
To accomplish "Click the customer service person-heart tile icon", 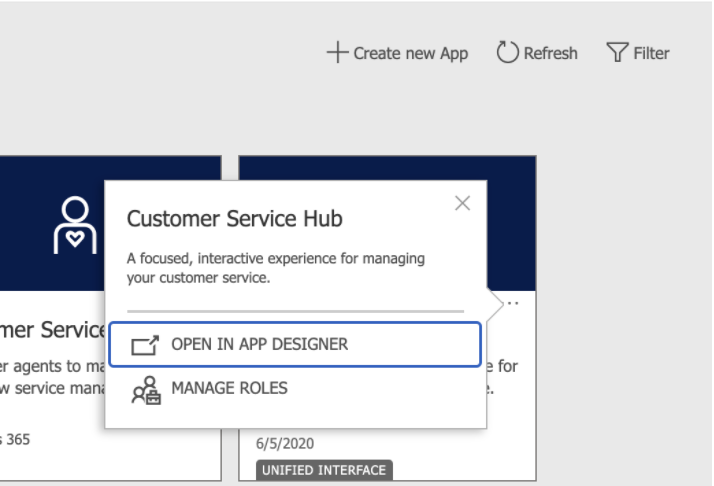I will 75,225.
